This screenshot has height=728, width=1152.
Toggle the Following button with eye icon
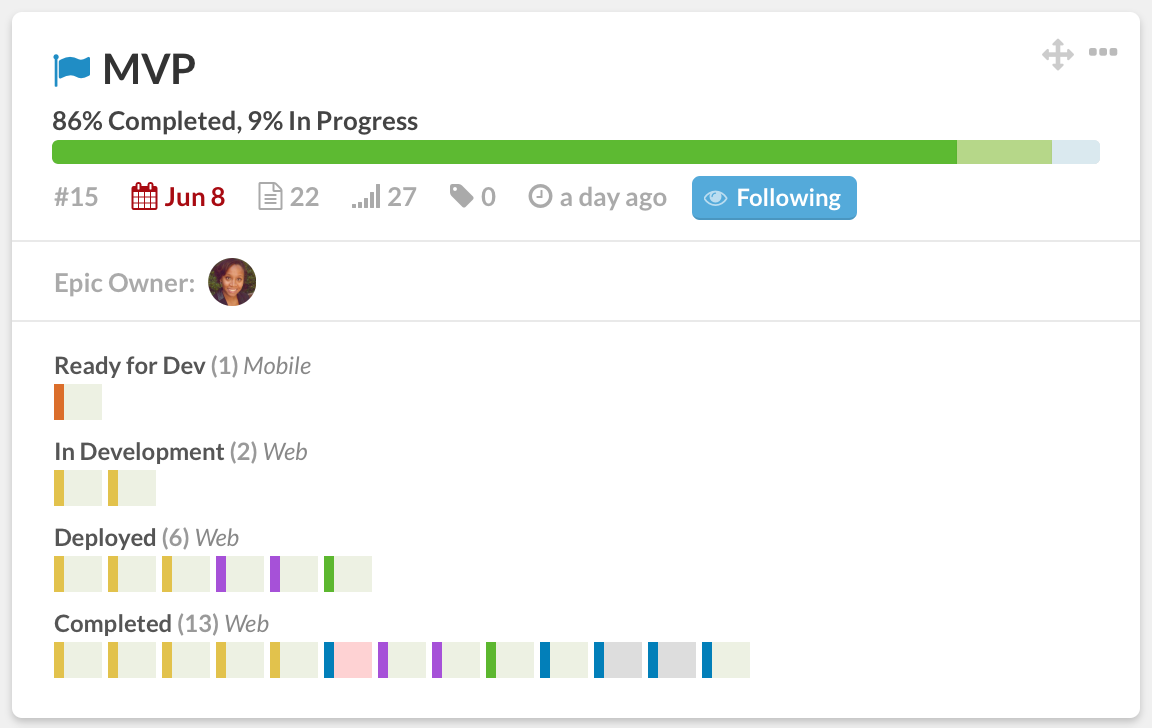point(774,198)
